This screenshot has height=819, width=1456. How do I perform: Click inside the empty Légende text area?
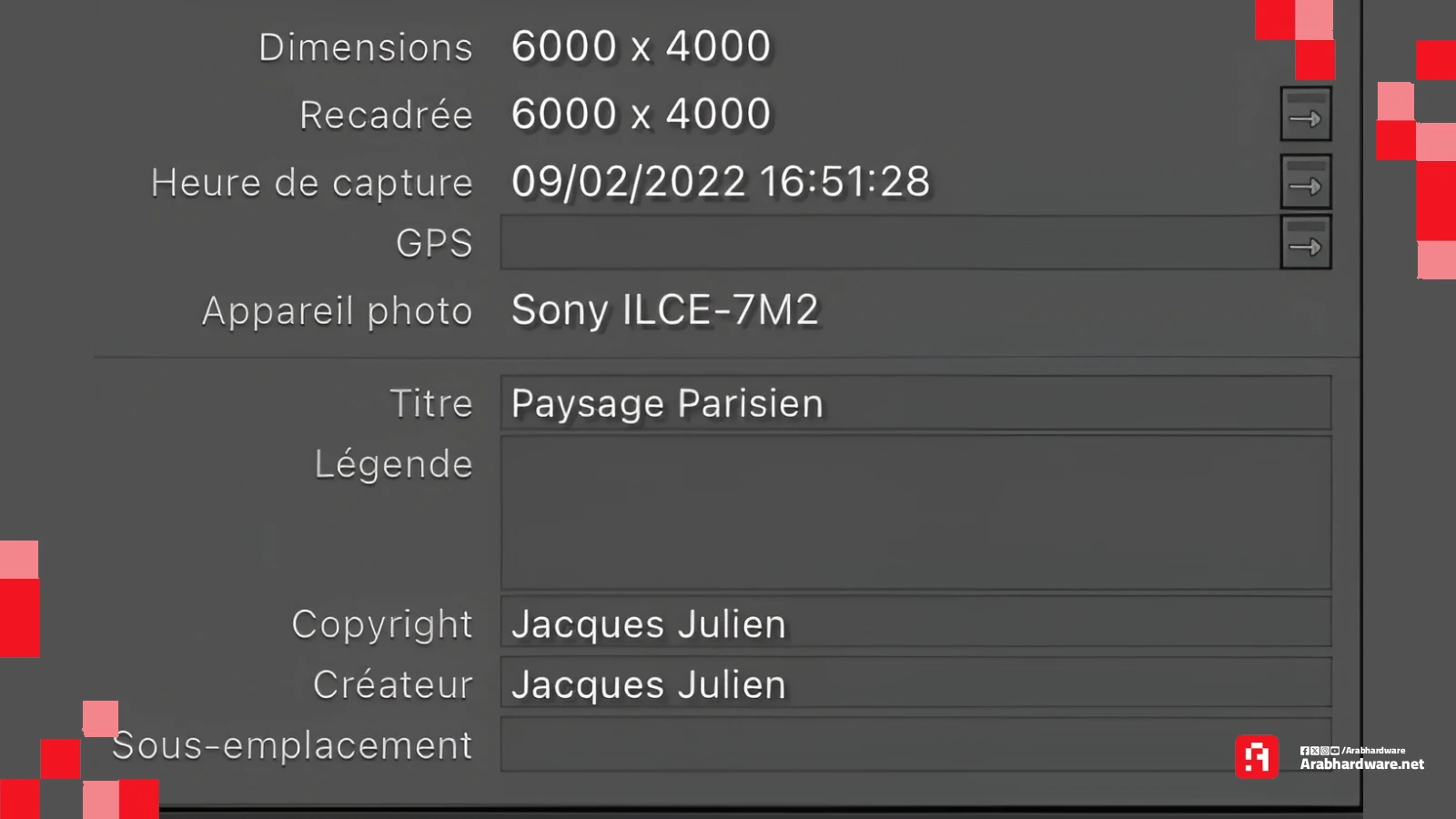click(915, 512)
